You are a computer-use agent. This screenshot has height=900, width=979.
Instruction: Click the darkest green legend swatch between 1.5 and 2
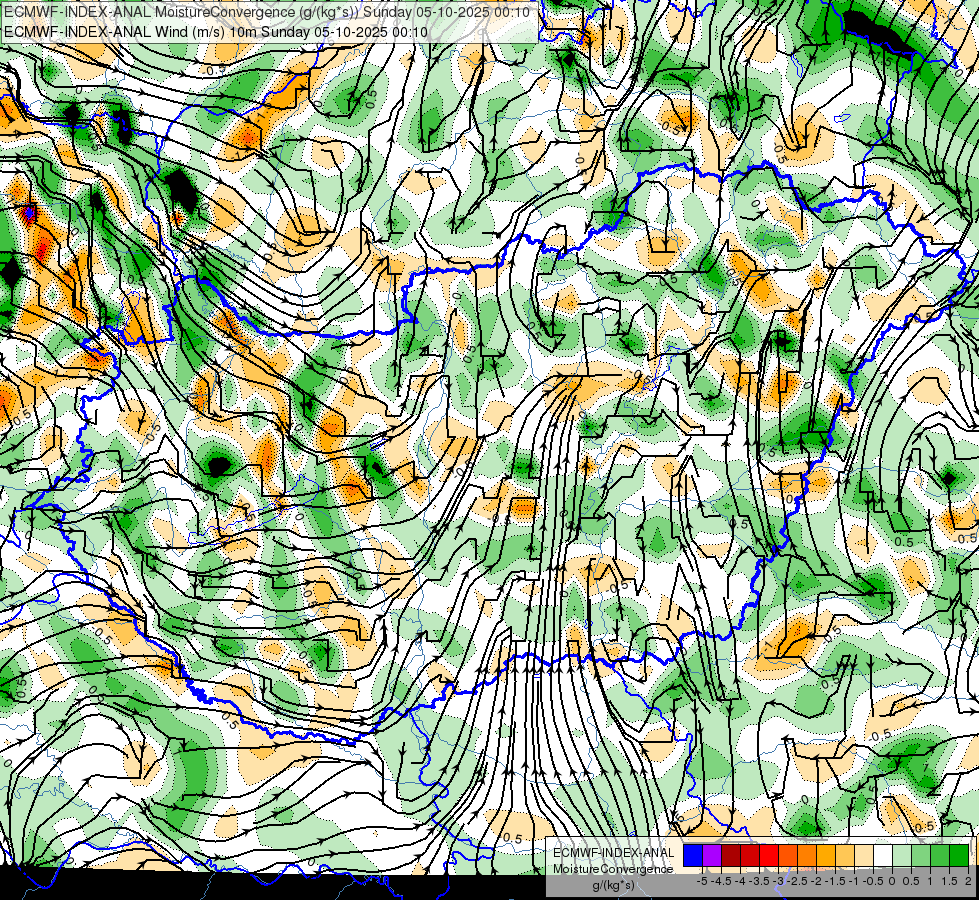(x=959, y=855)
